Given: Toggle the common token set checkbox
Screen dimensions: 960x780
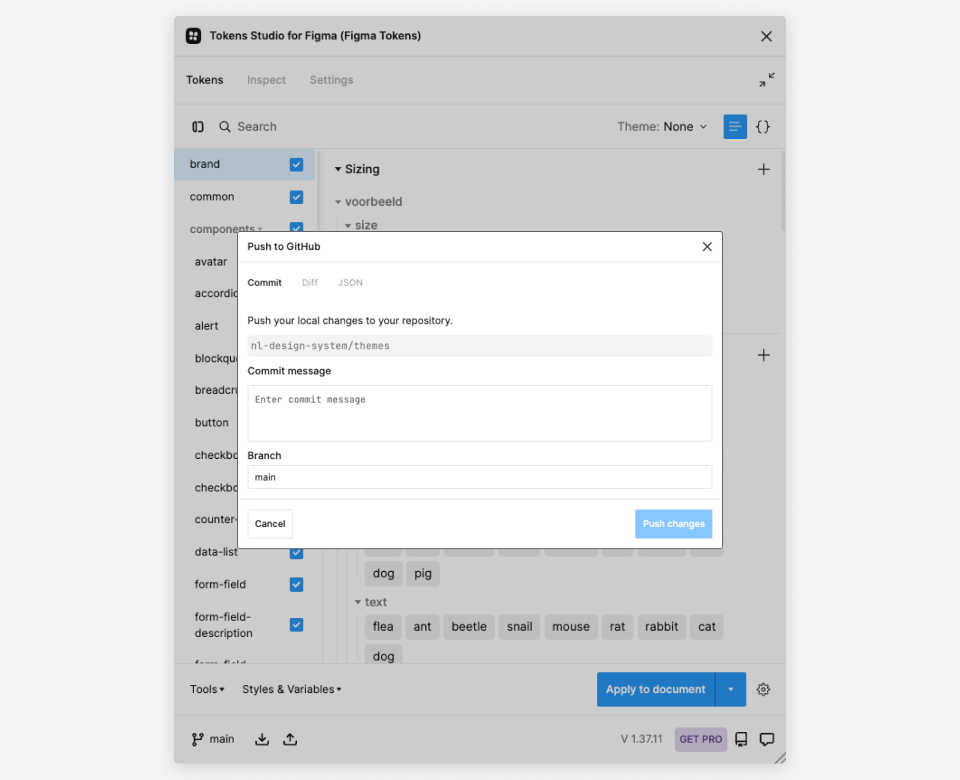Looking at the screenshot, I should [296, 197].
